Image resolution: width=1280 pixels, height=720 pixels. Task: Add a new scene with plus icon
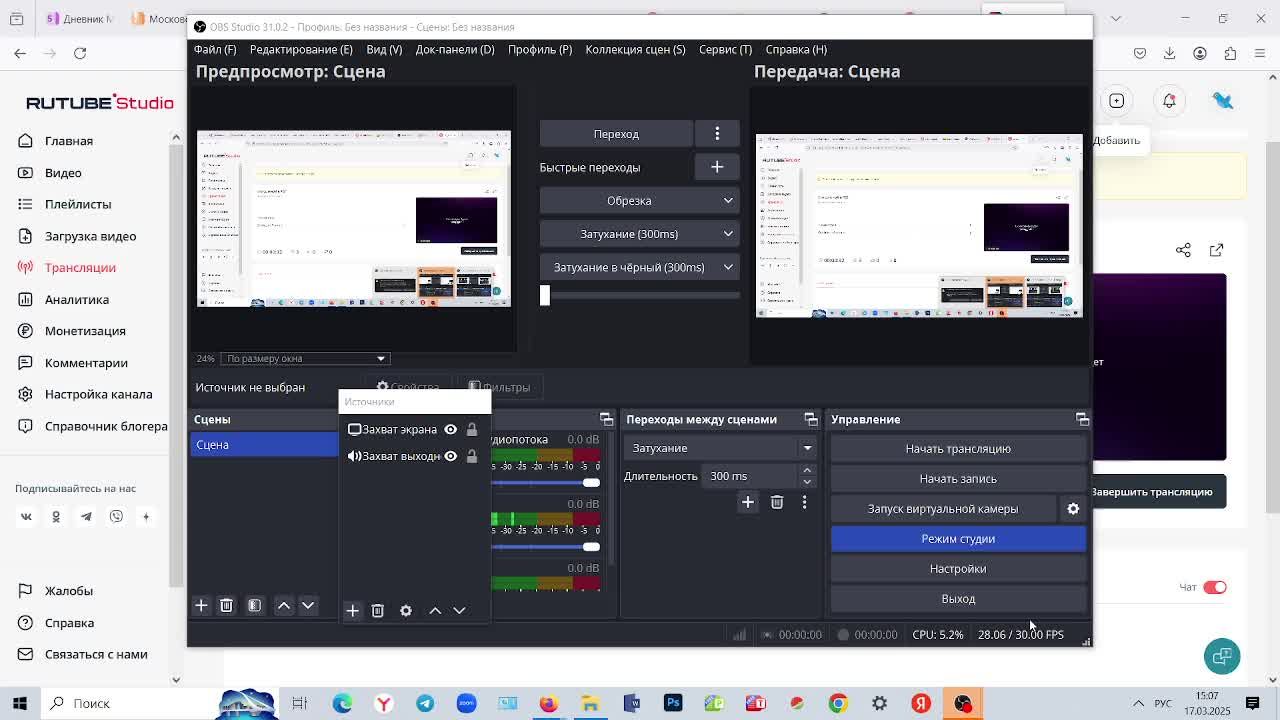(201, 605)
